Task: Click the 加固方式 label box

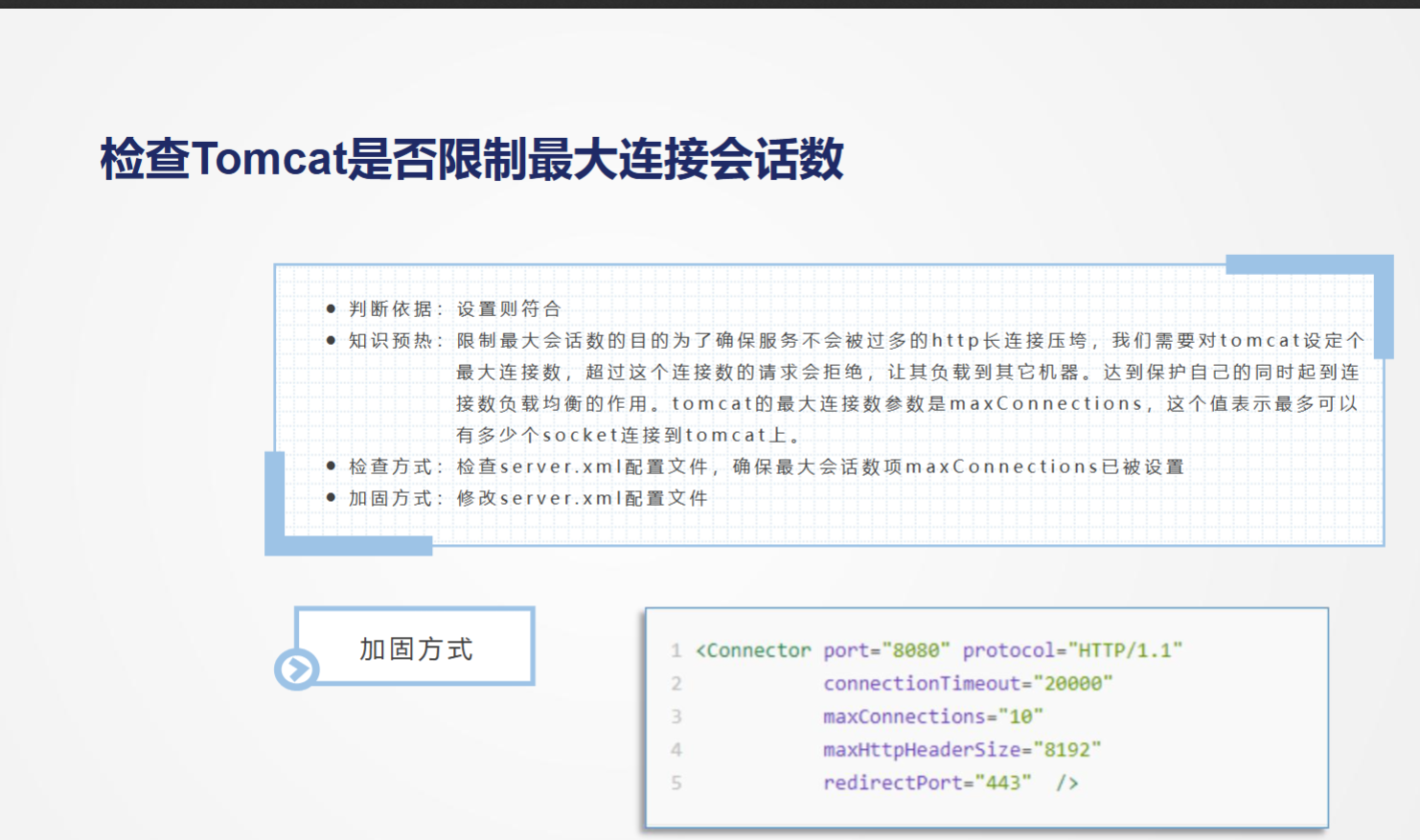Action: pyautogui.click(x=415, y=646)
